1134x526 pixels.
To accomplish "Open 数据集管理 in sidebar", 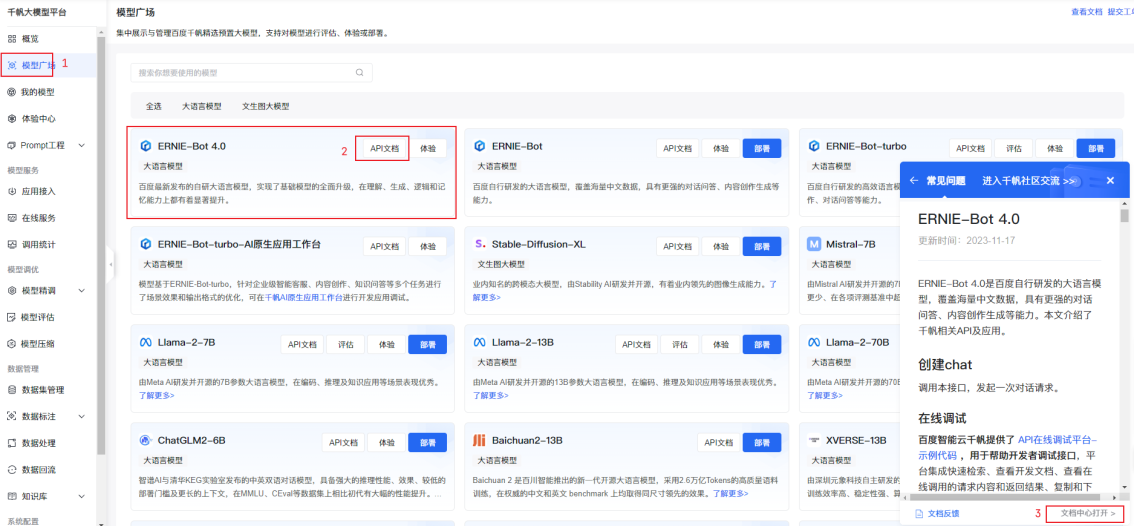I will click(43, 390).
